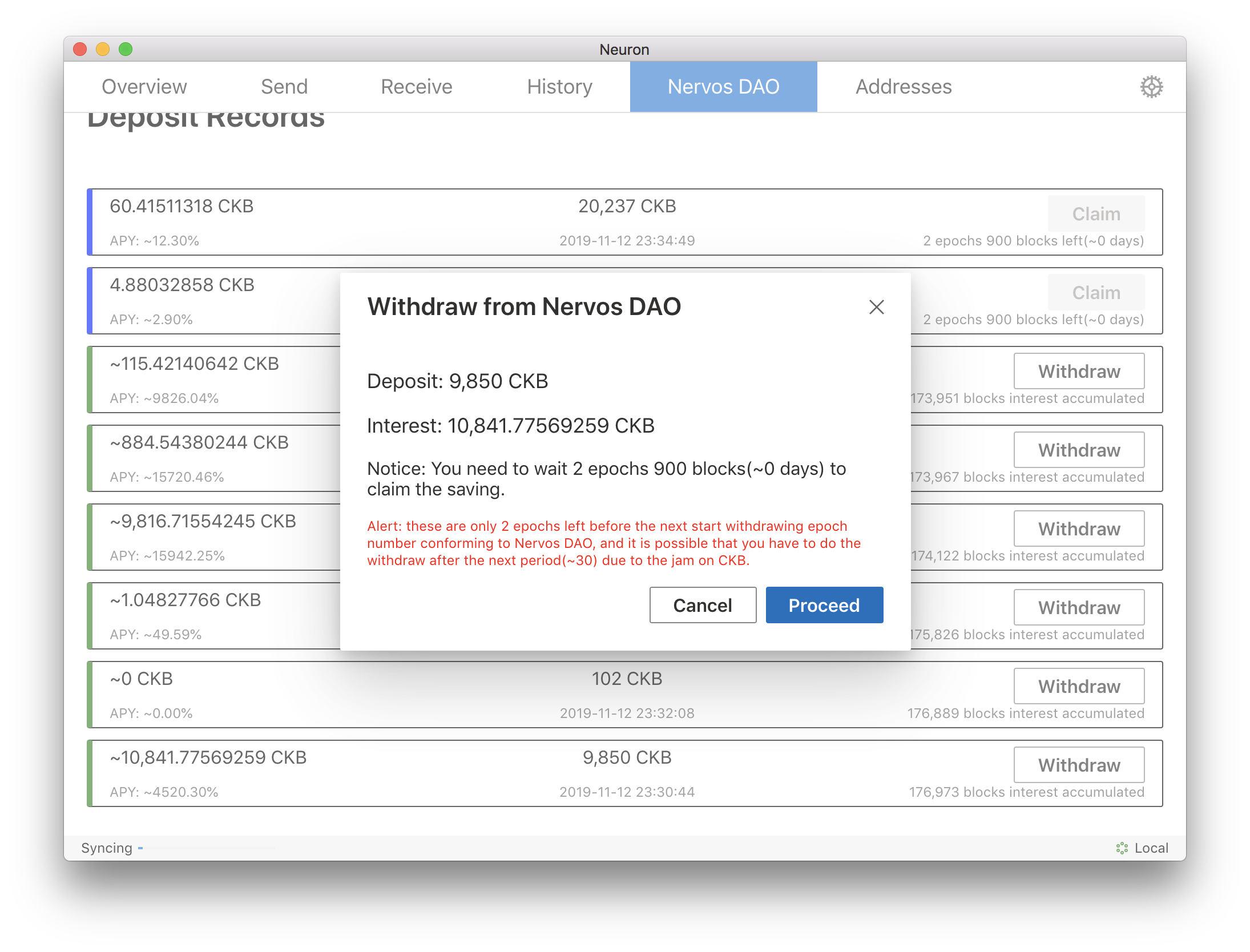Withdraw the record with 173,951 blocks accumulated
This screenshot has width=1250, height=952.
[x=1079, y=371]
